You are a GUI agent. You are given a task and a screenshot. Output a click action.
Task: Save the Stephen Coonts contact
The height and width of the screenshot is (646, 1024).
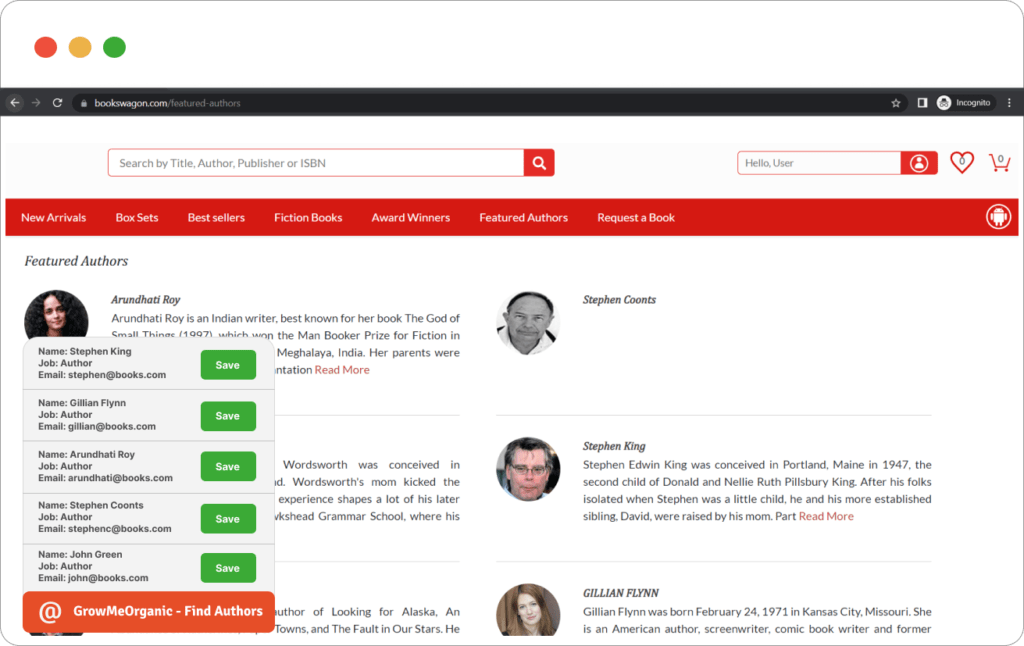click(228, 519)
